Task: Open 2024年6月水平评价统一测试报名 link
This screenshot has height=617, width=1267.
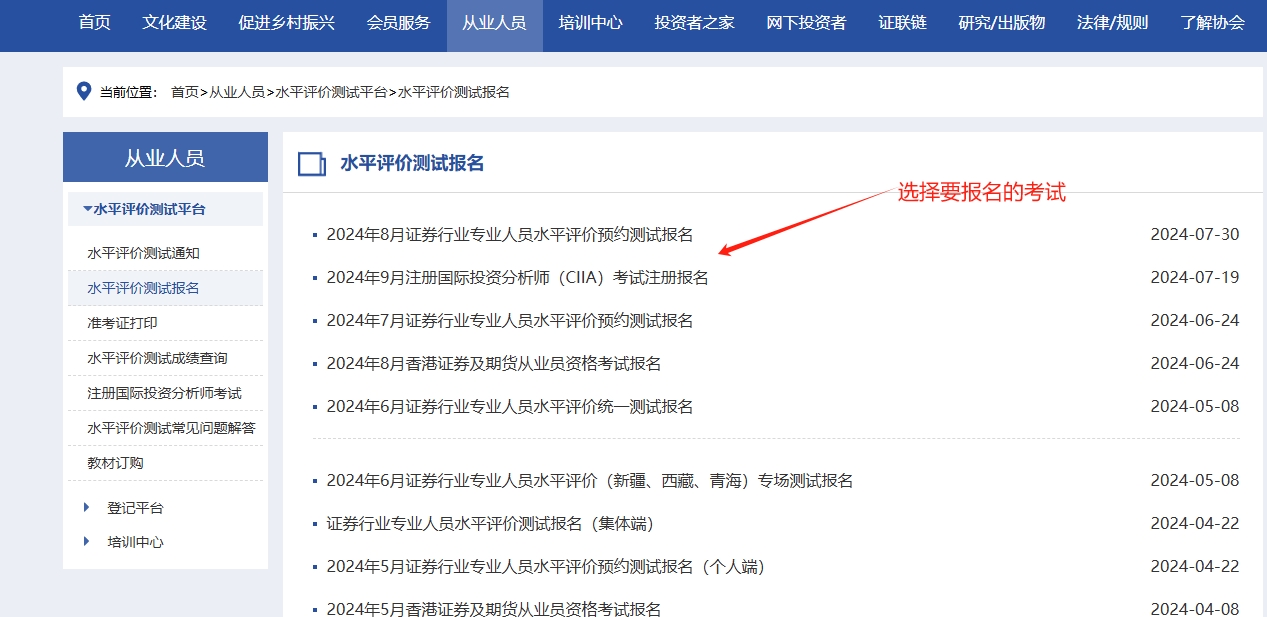Action: pyautogui.click(x=509, y=407)
